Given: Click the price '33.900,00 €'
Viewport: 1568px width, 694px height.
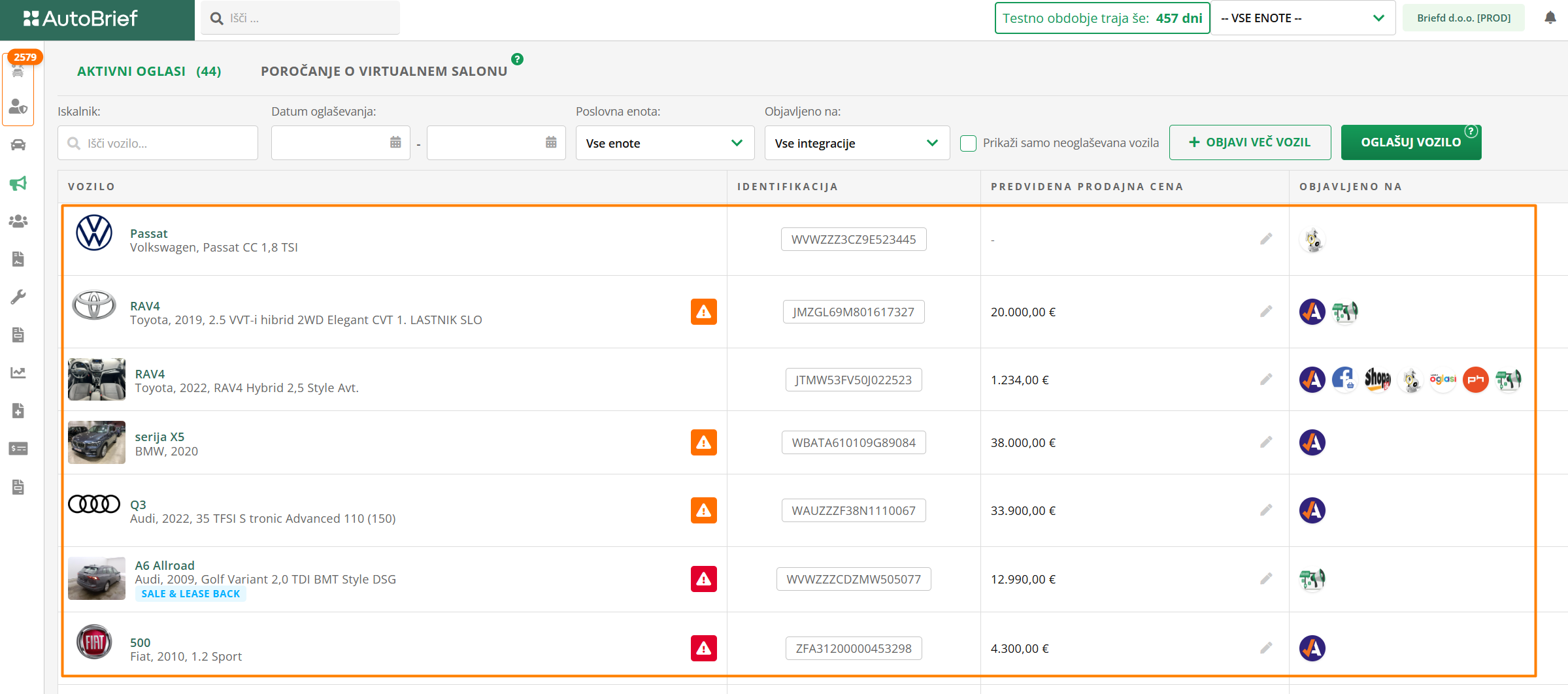Looking at the screenshot, I should click(1023, 510).
